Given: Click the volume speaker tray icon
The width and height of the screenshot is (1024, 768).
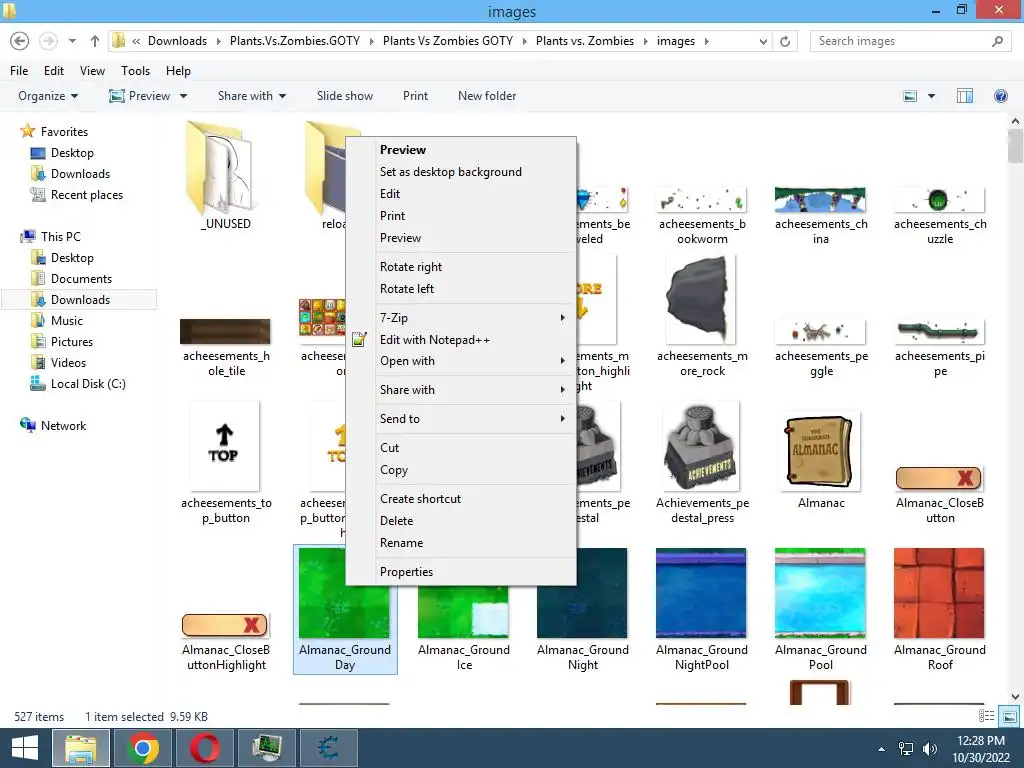Looking at the screenshot, I should click(x=929, y=749).
